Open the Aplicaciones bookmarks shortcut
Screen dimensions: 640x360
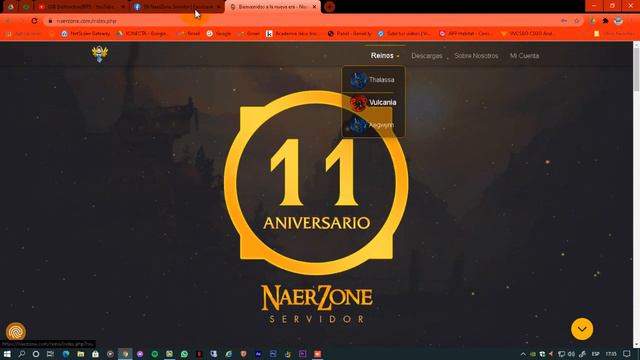coord(24,33)
